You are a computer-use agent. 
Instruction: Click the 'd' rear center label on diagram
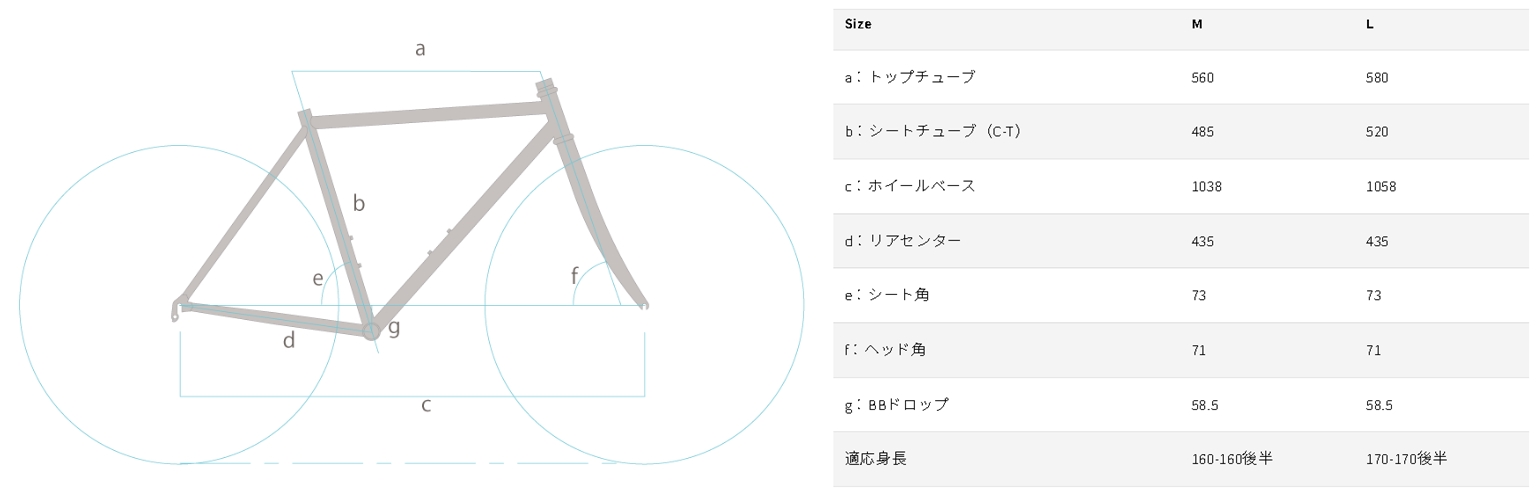click(x=289, y=341)
